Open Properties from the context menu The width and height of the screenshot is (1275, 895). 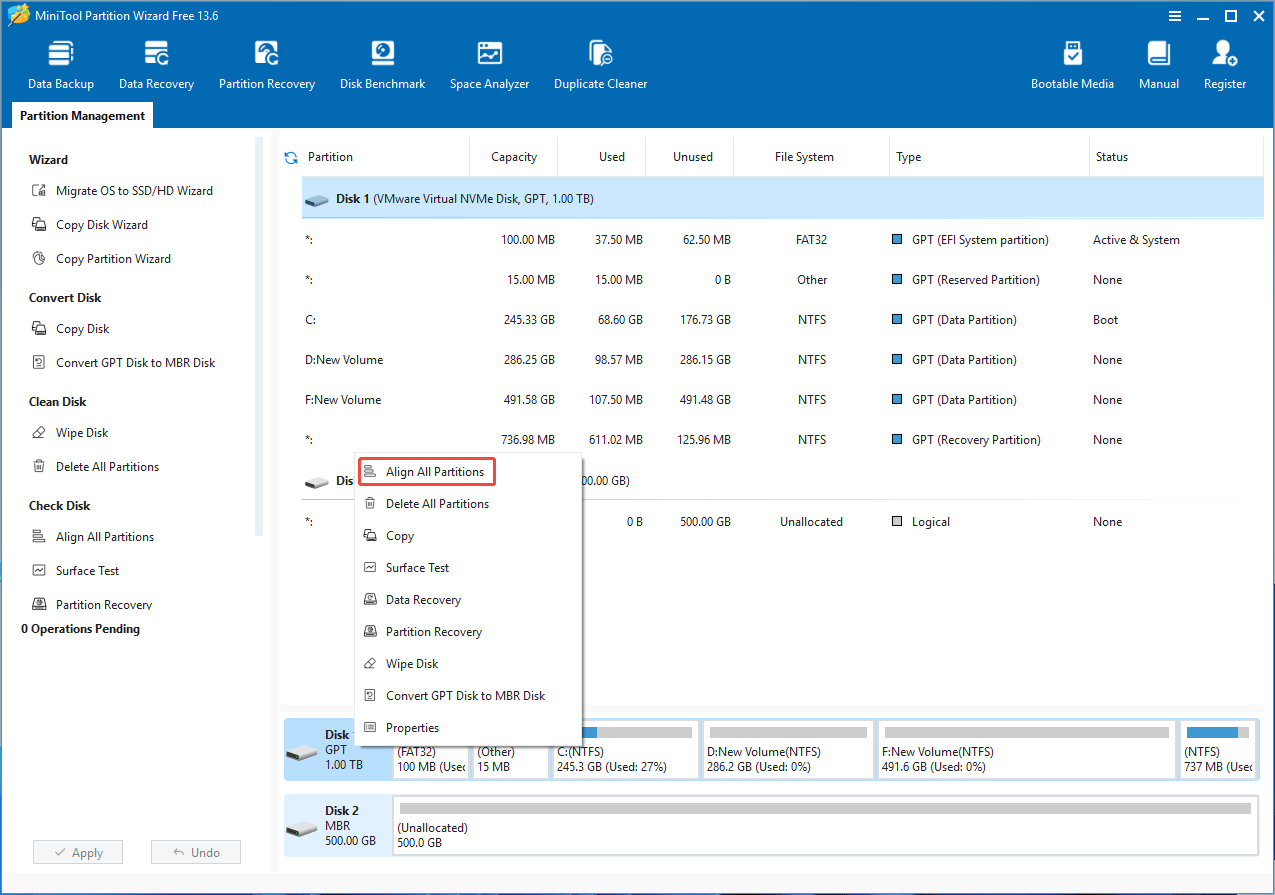[x=468, y=728]
